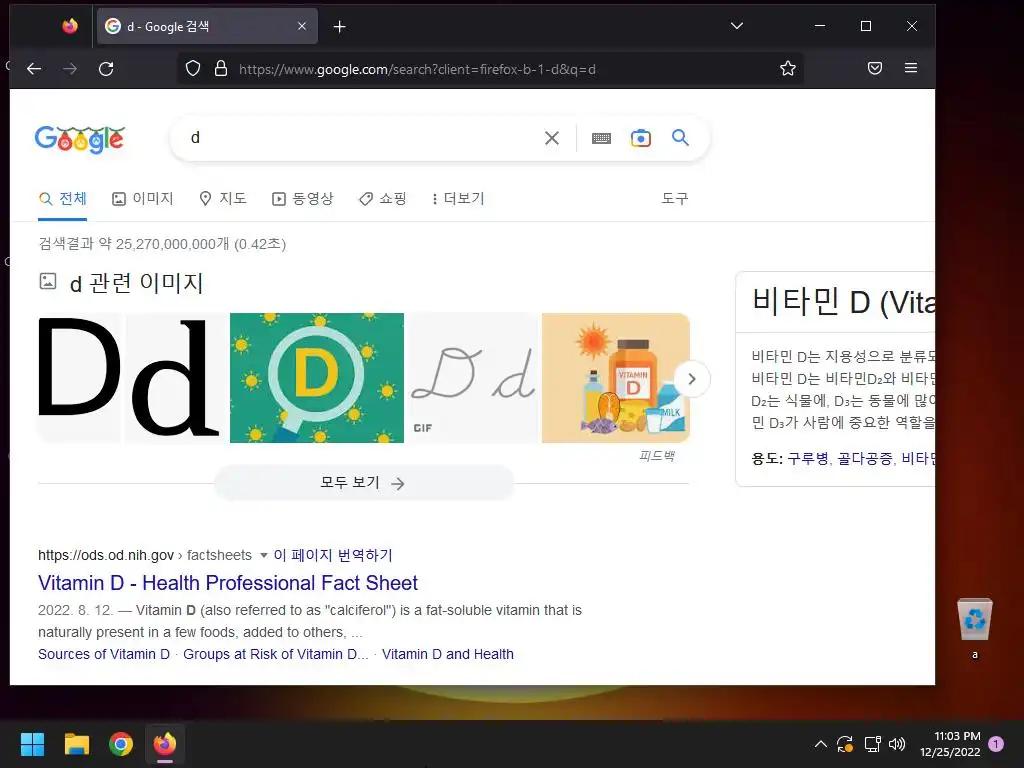Click the padlock site security icon

tap(221, 69)
